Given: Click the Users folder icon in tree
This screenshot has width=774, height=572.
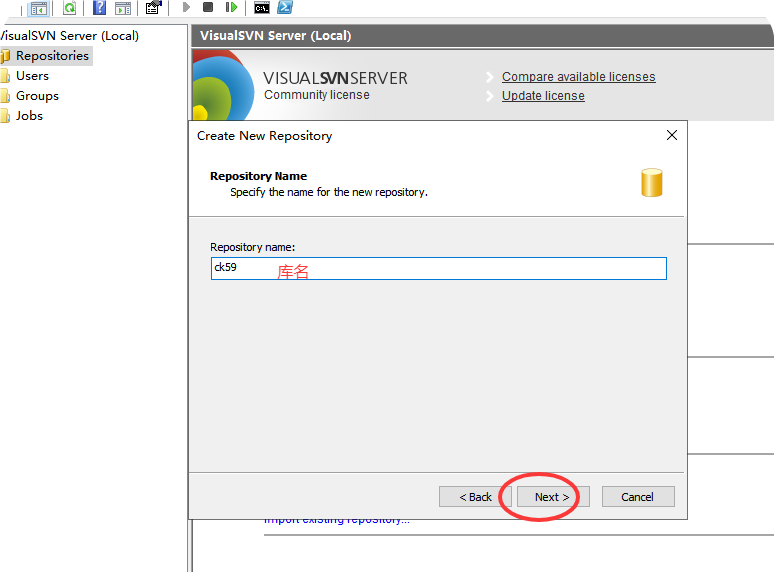Looking at the screenshot, I should (x=5, y=76).
